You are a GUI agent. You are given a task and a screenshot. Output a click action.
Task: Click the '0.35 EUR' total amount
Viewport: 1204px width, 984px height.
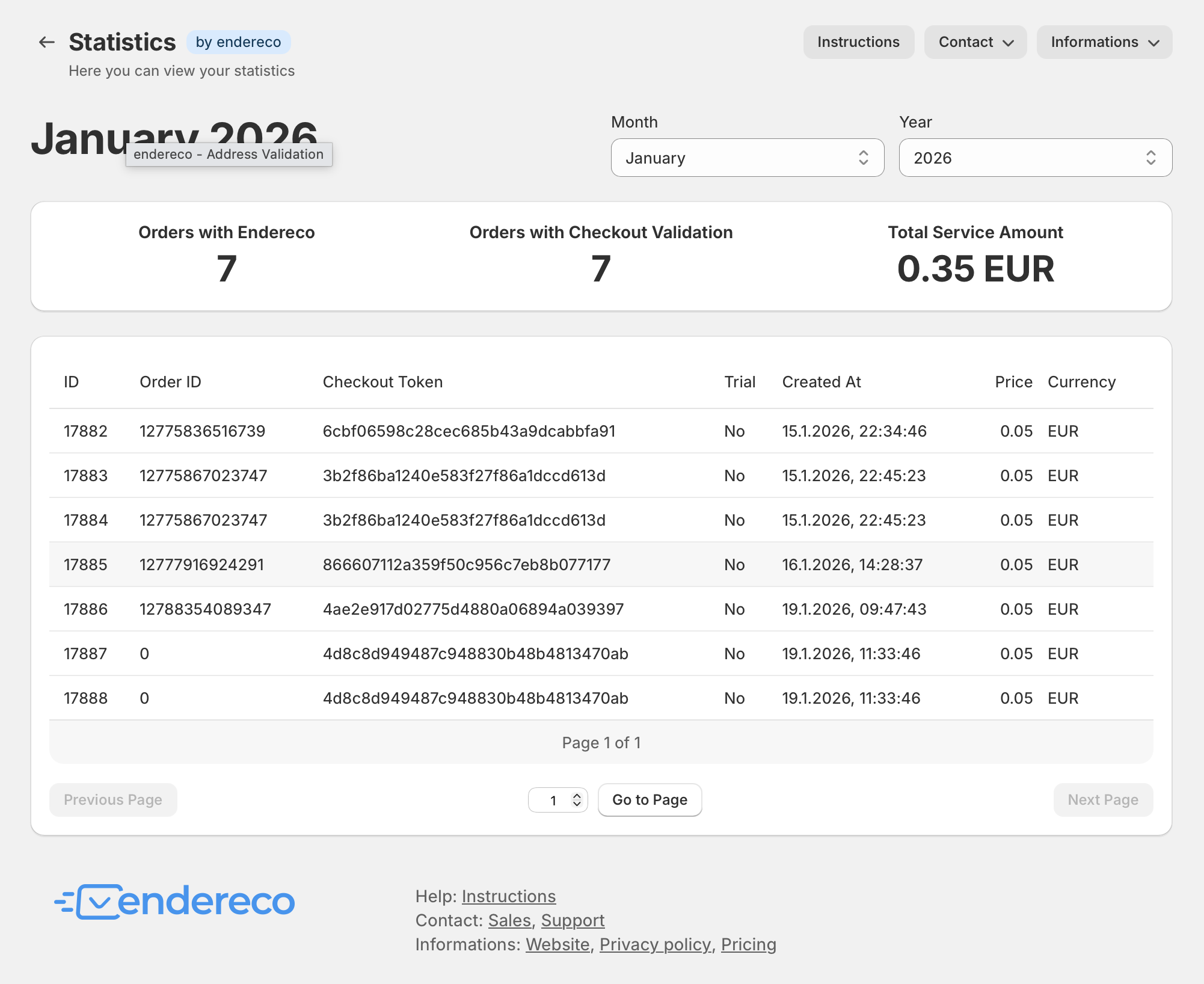tap(975, 268)
